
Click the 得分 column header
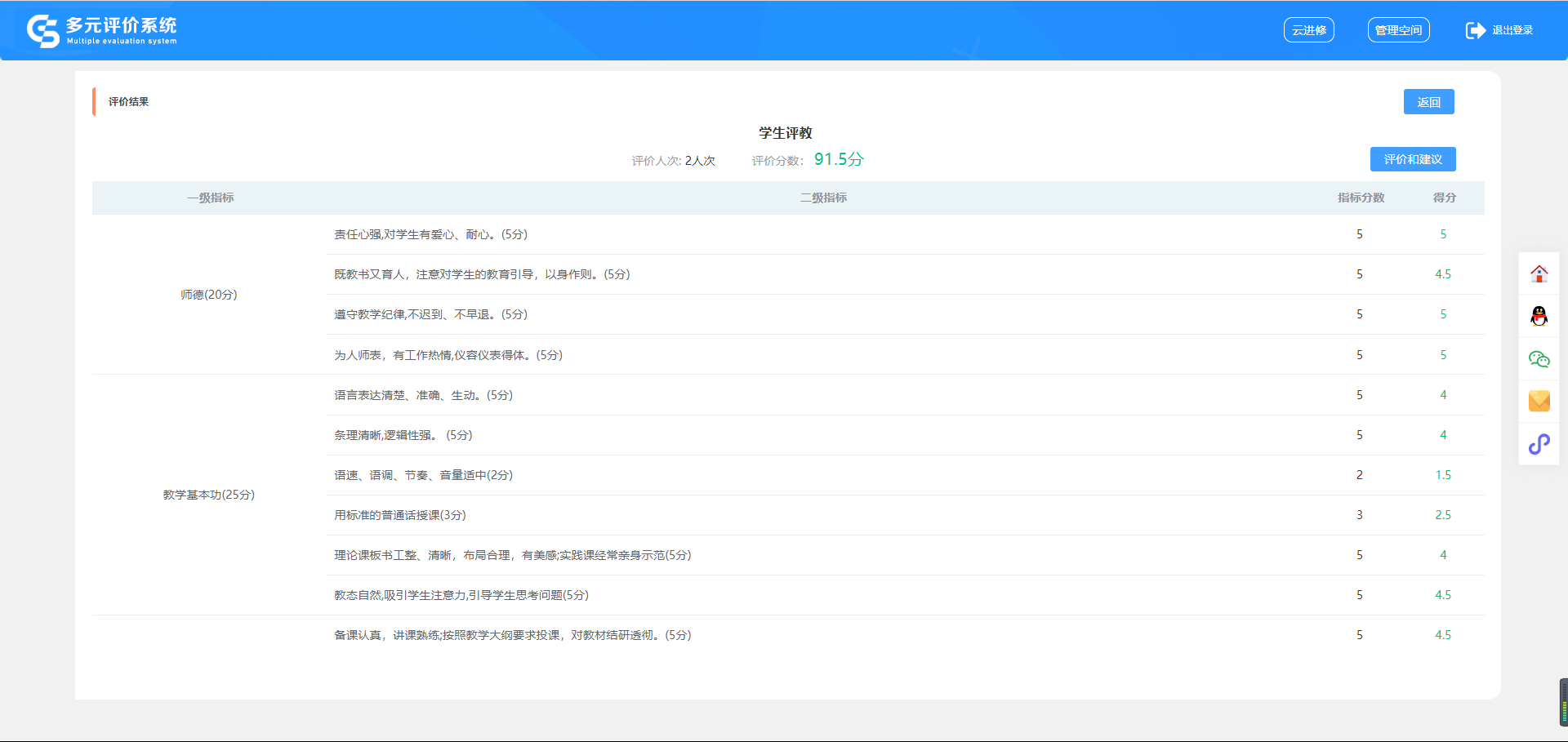coord(1444,198)
